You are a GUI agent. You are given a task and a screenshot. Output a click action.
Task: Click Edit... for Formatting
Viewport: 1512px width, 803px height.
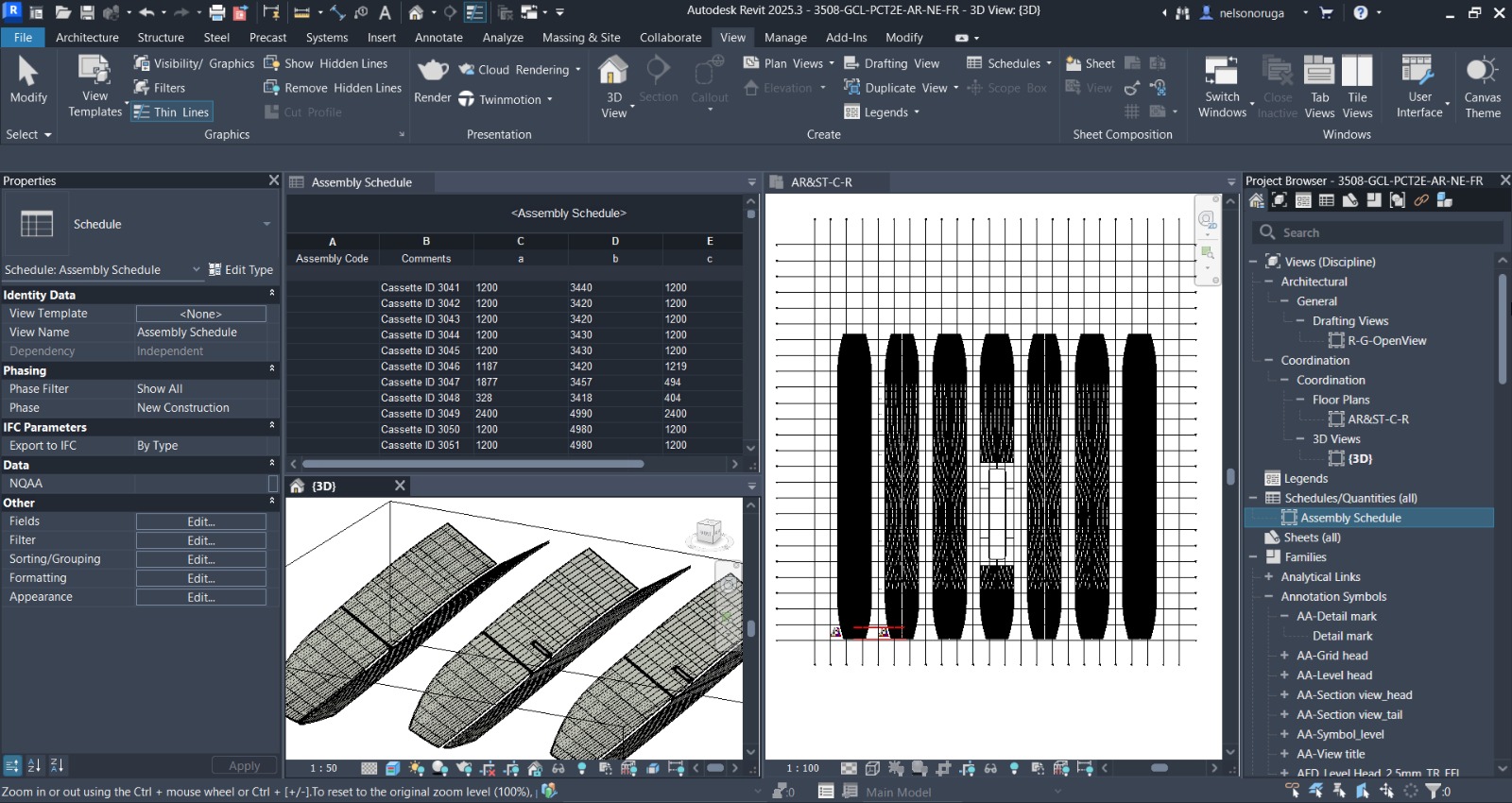pyautogui.click(x=201, y=578)
